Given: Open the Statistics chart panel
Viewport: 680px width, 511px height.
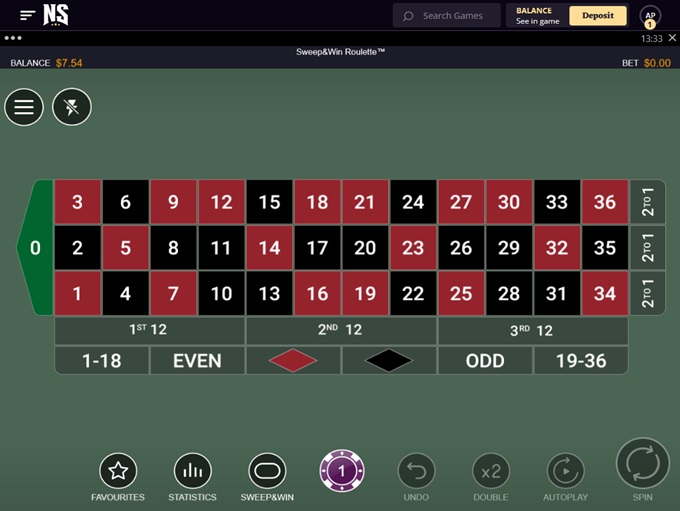Looking at the screenshot, I should [x=193, y=471].
